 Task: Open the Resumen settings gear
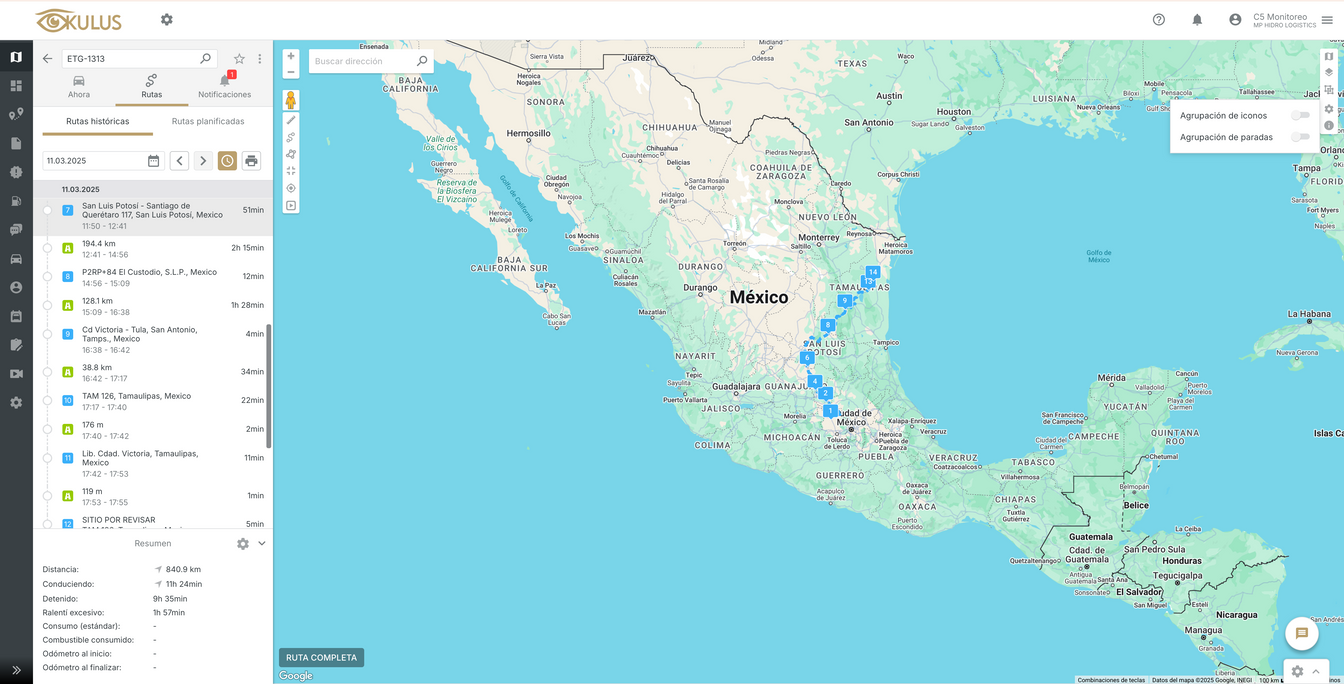point(243,544)
